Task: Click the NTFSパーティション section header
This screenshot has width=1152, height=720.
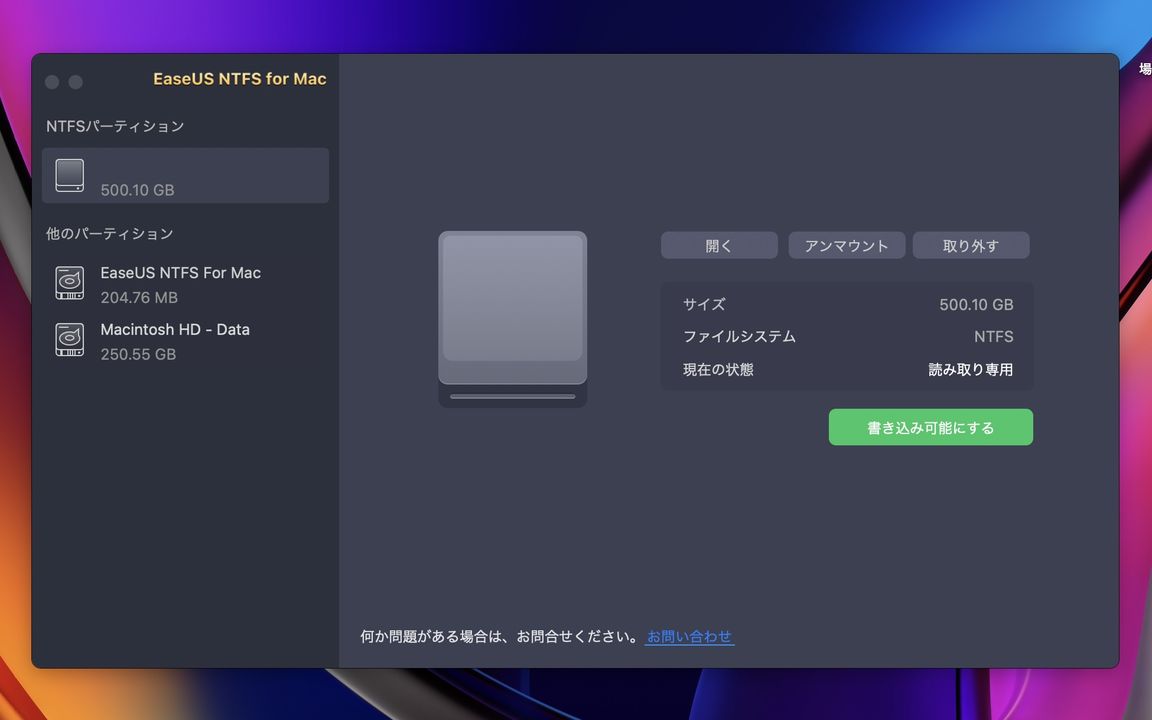Action: (x=115, y=126)
